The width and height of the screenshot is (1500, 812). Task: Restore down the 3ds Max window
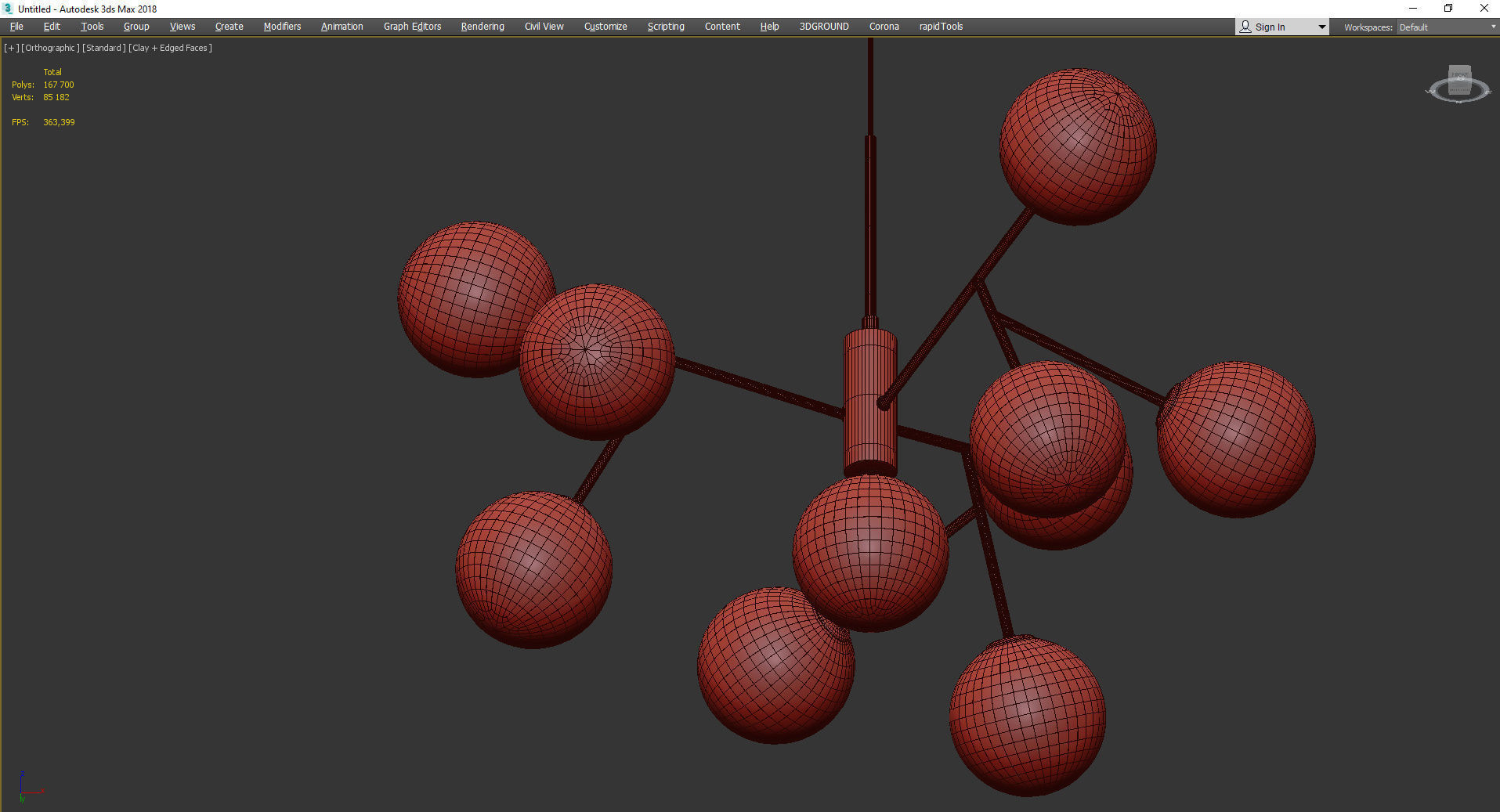pyautogui.click(x=1448, y=9)
